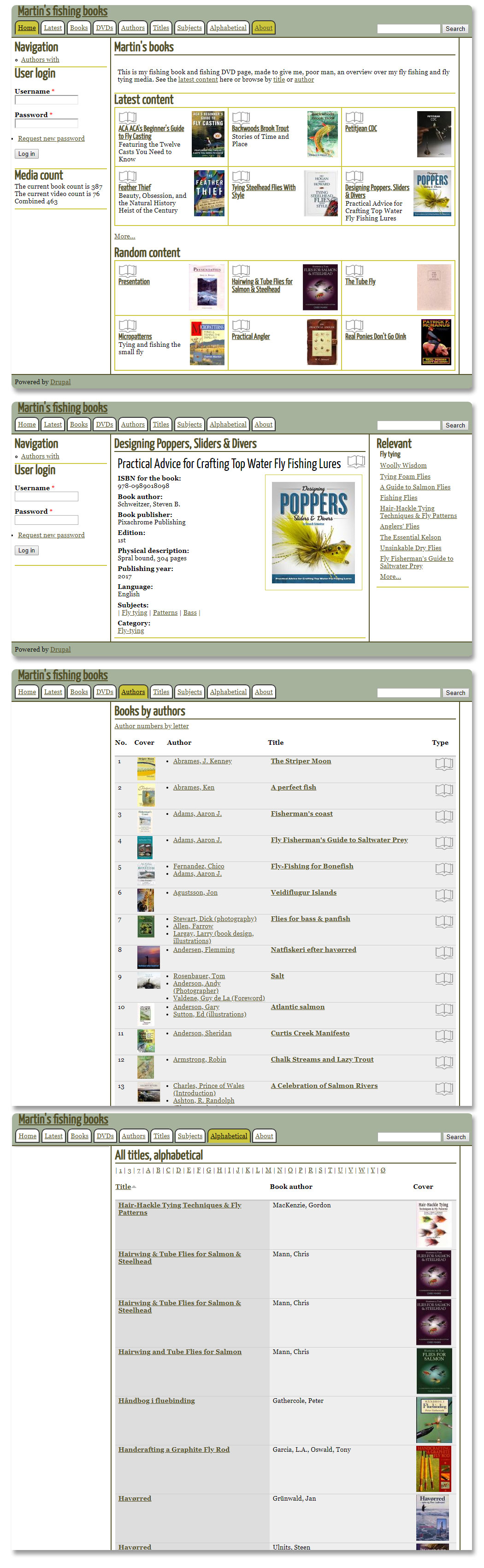
Task: Click book icon above The Tube Fly
Action: pyautogui.click(x=354, y=271)
